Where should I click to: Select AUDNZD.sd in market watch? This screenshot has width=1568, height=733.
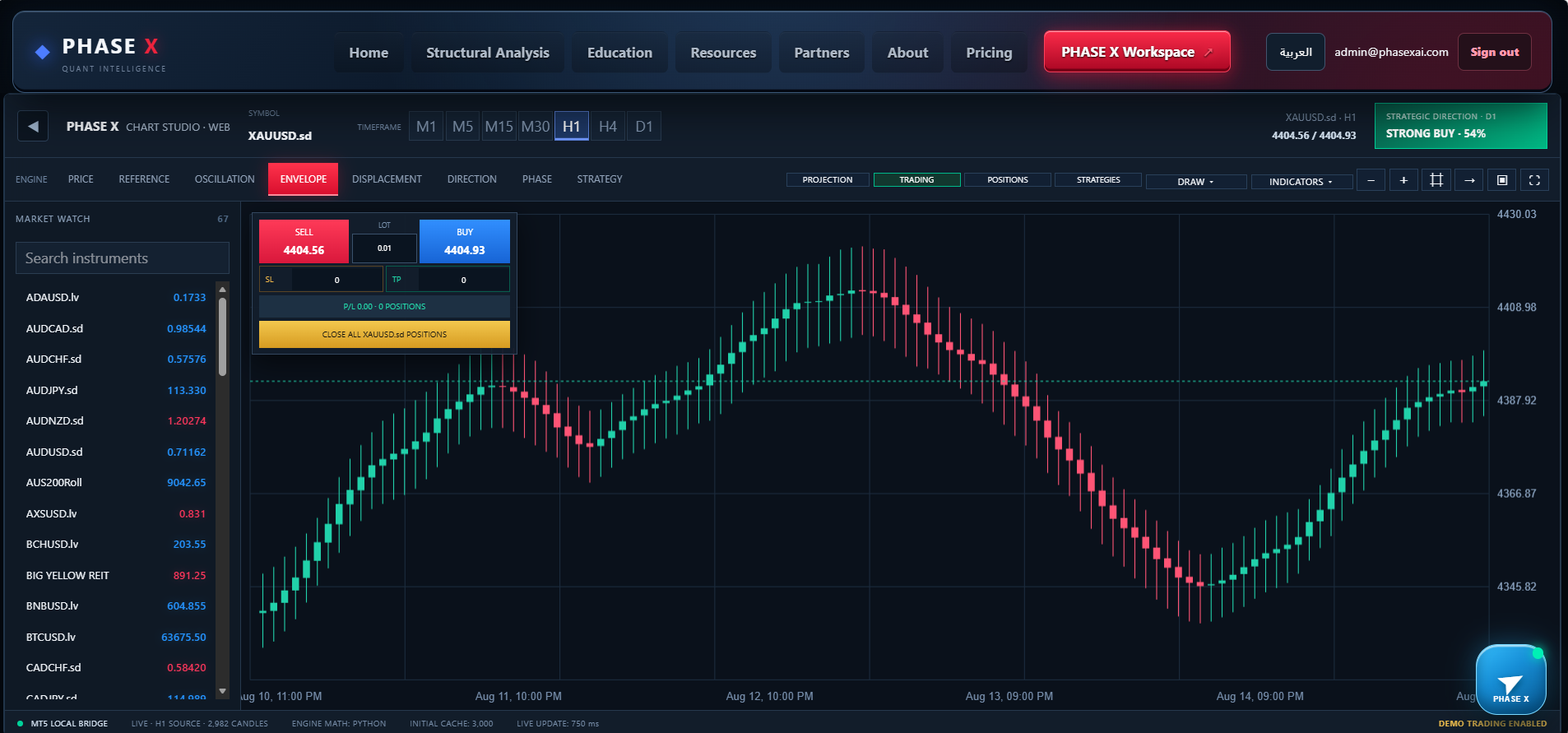pyautogui.click(x=116, y=420)
